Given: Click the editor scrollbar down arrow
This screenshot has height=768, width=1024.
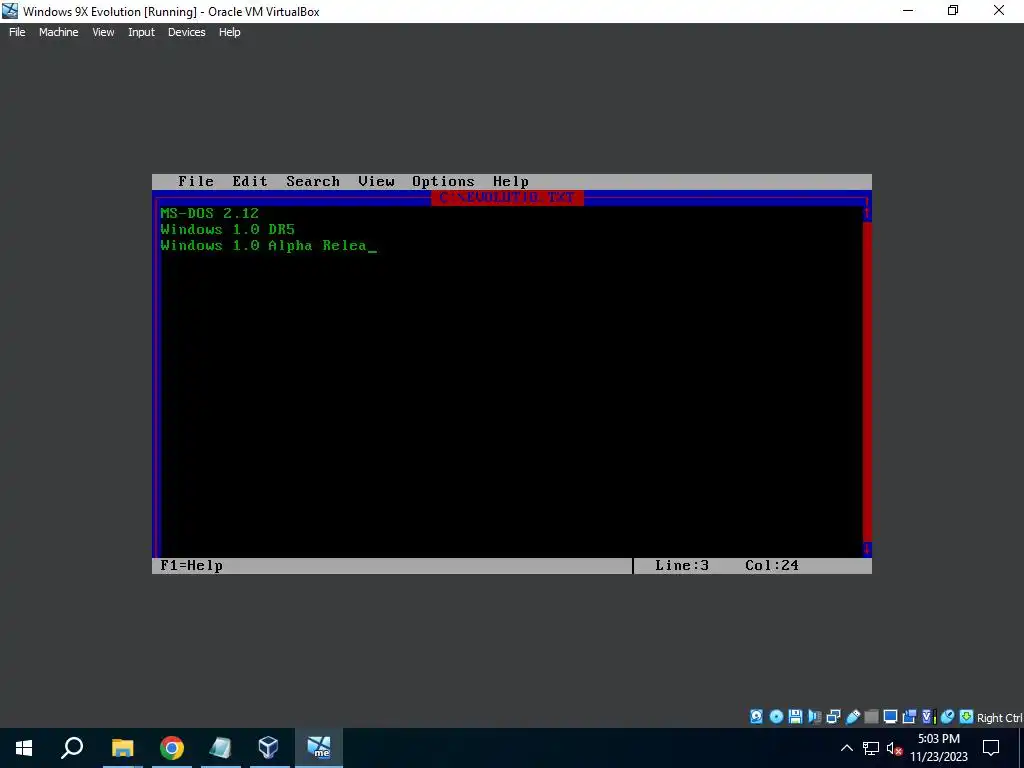Looking at the screenshot, I should point(867,550).
